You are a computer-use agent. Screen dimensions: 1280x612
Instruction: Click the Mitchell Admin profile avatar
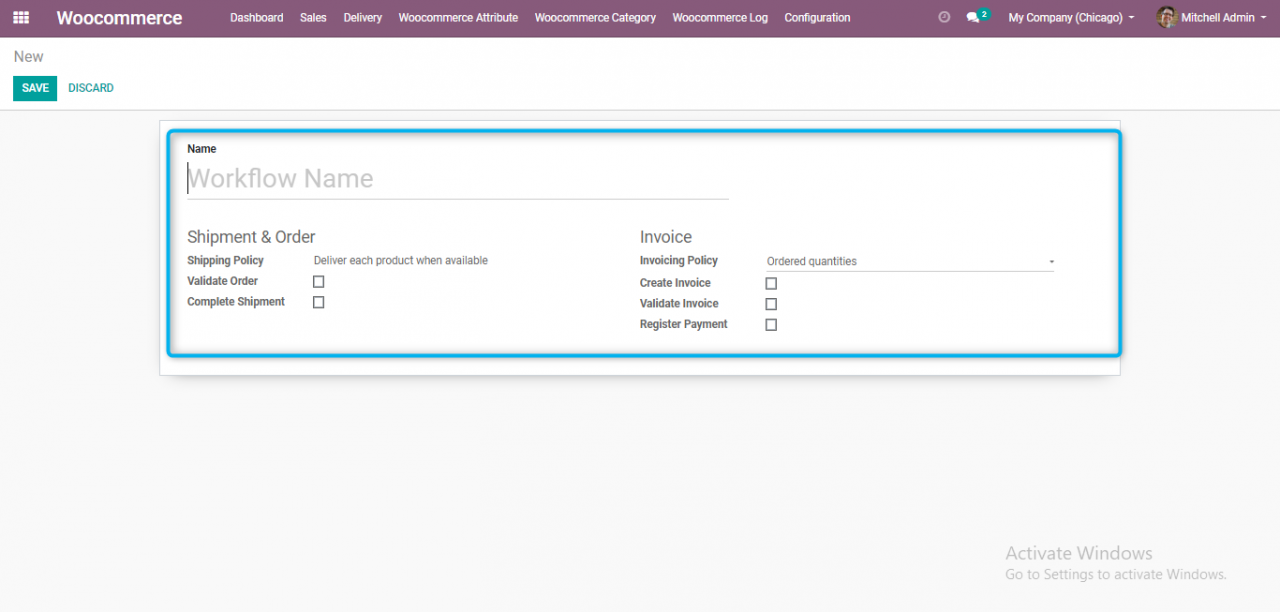coord(1167,17)
